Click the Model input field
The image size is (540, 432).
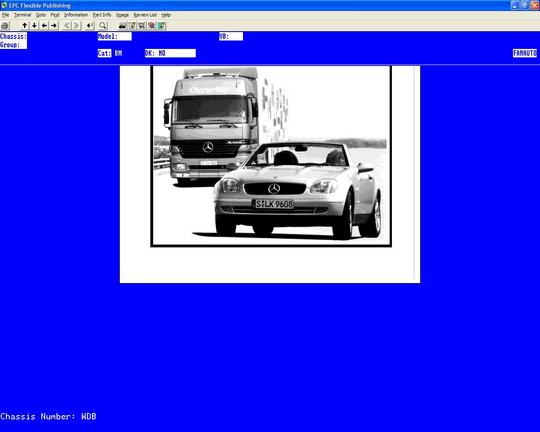114,37
